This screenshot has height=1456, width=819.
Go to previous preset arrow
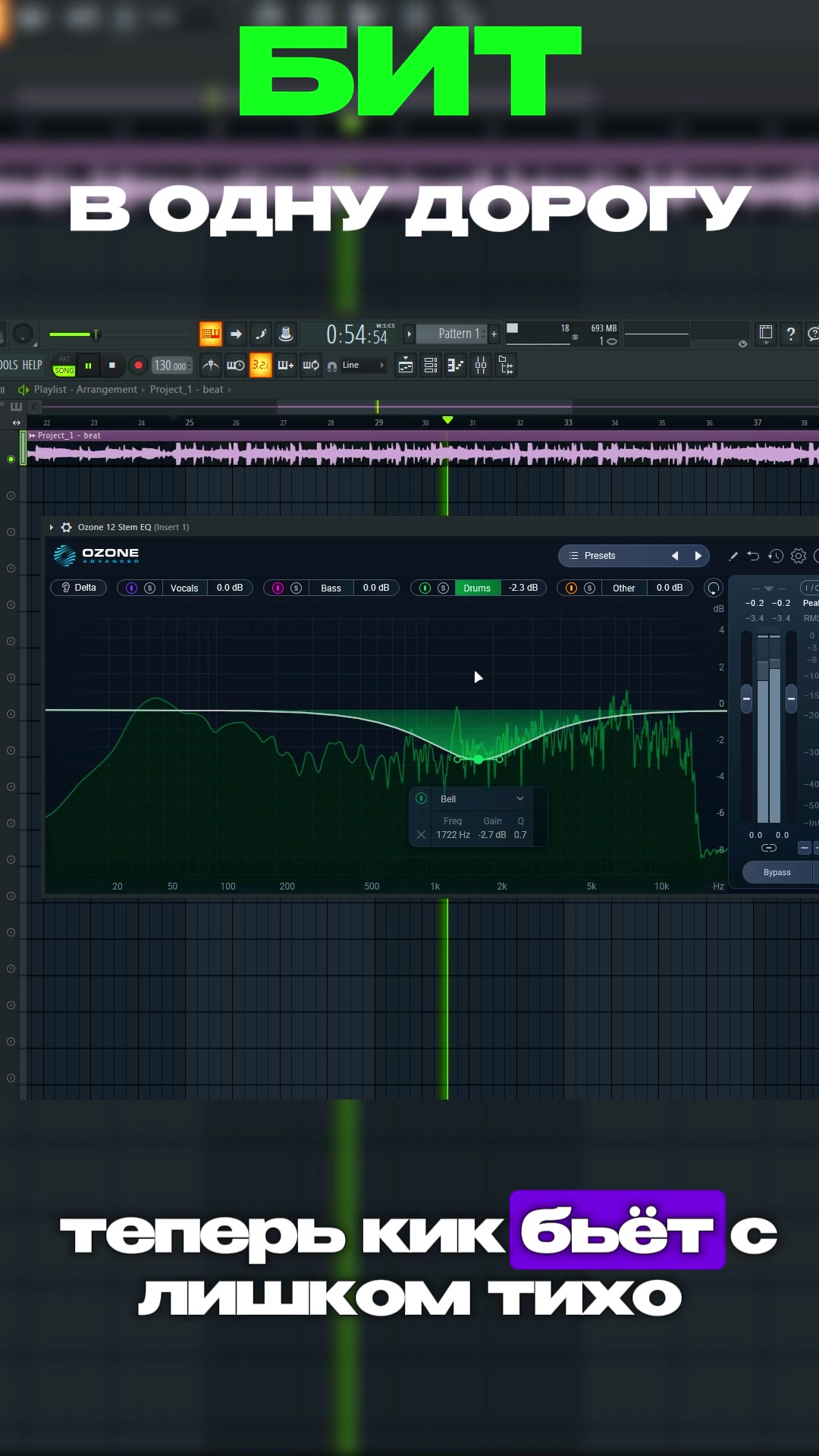tap(674, 556)
